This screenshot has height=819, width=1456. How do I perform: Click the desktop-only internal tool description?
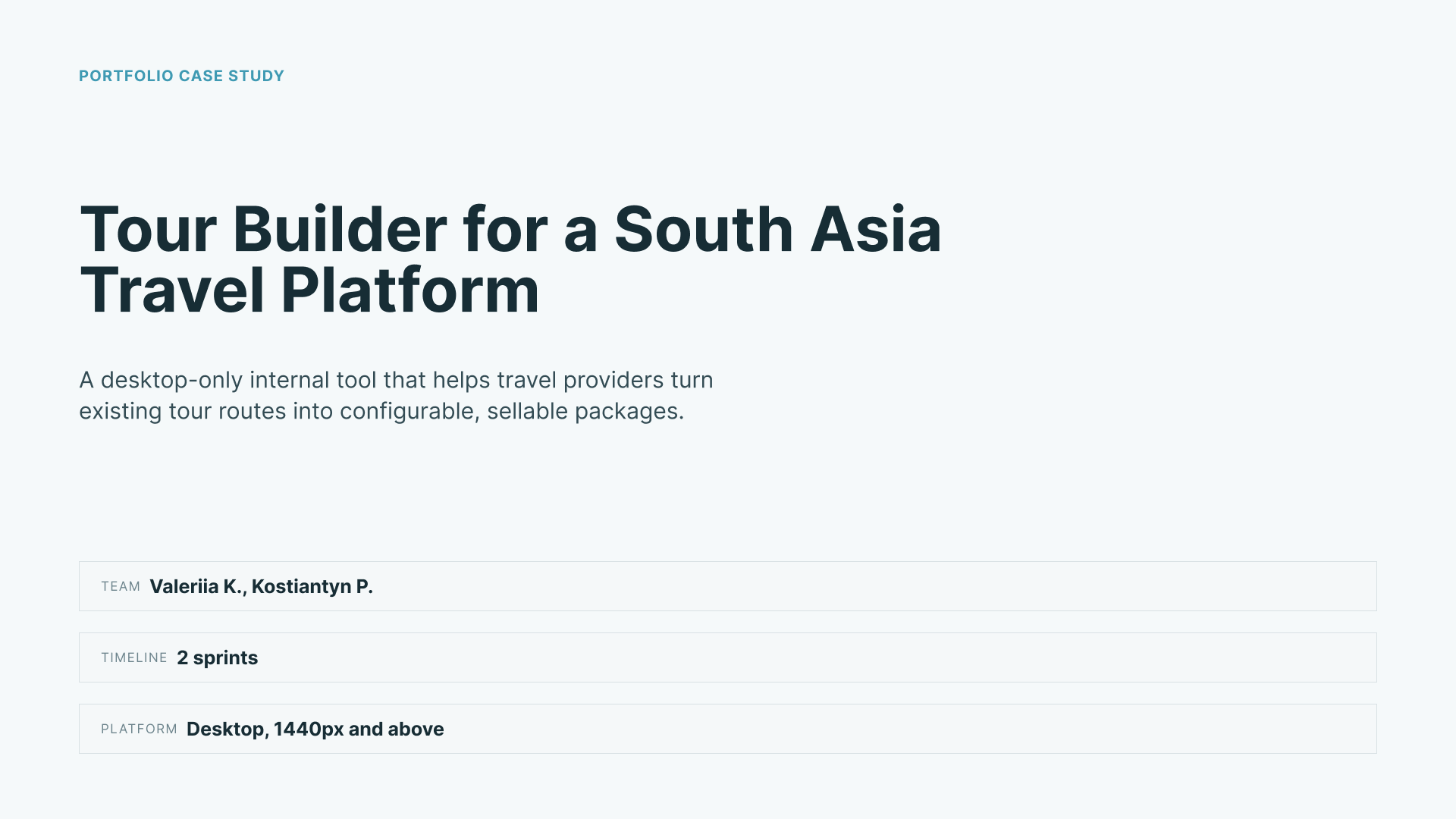396,395
